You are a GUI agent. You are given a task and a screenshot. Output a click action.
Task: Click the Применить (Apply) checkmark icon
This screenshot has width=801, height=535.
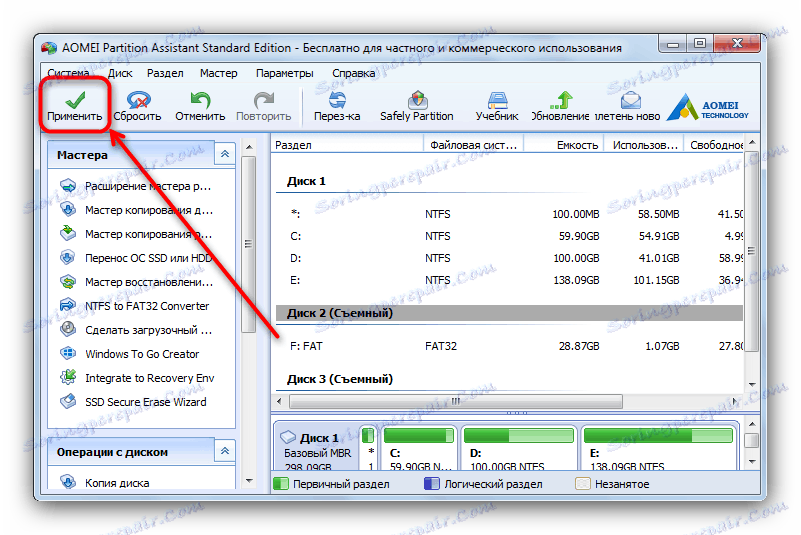pyautogui.click(x=75, y=100)
